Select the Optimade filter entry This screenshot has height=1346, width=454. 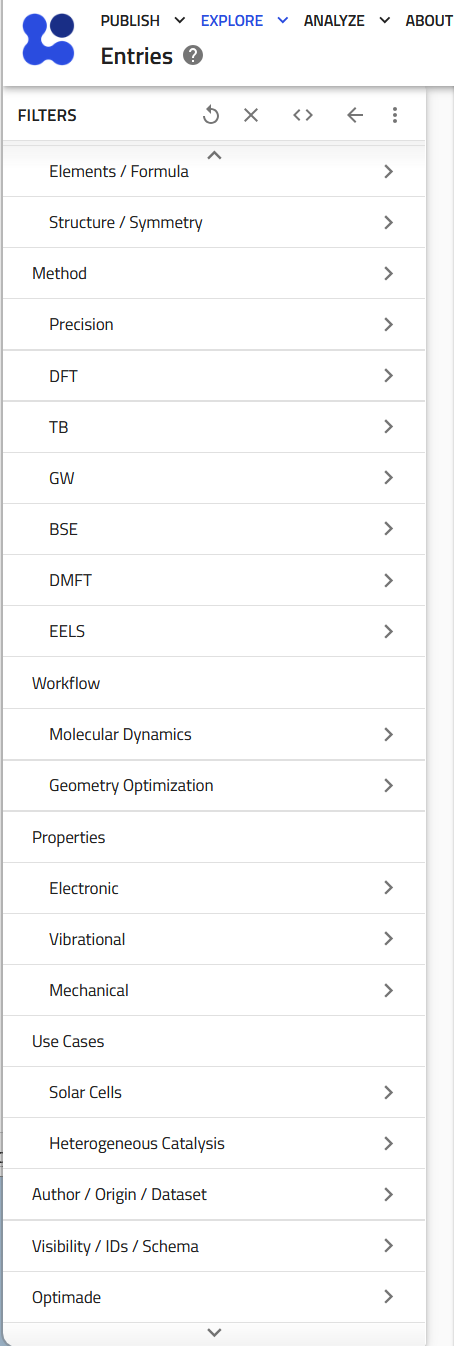click(214, 1297)
